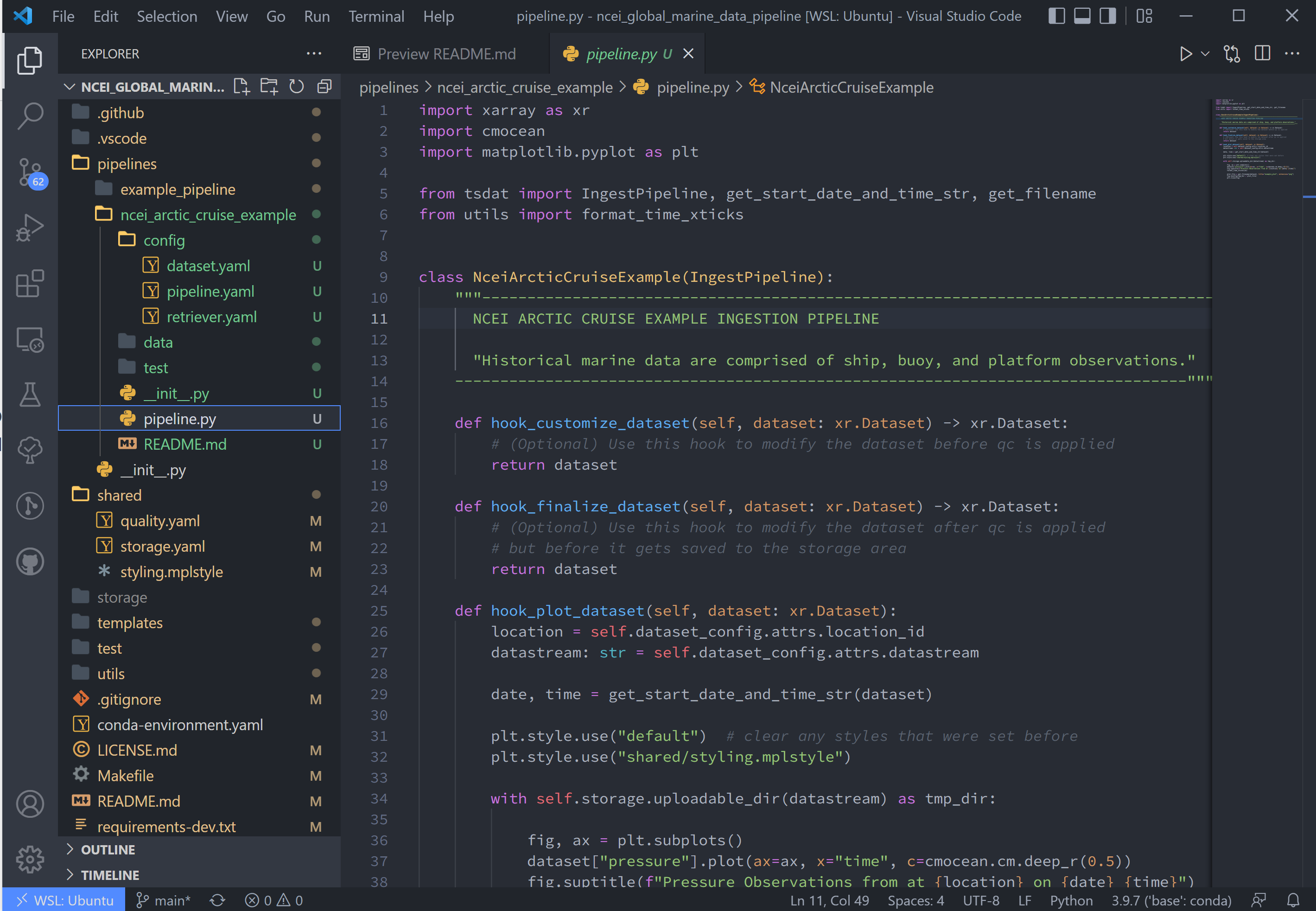Open the Explorer view in activity bar
The image size is (1316, 911).
coord(30,60)
